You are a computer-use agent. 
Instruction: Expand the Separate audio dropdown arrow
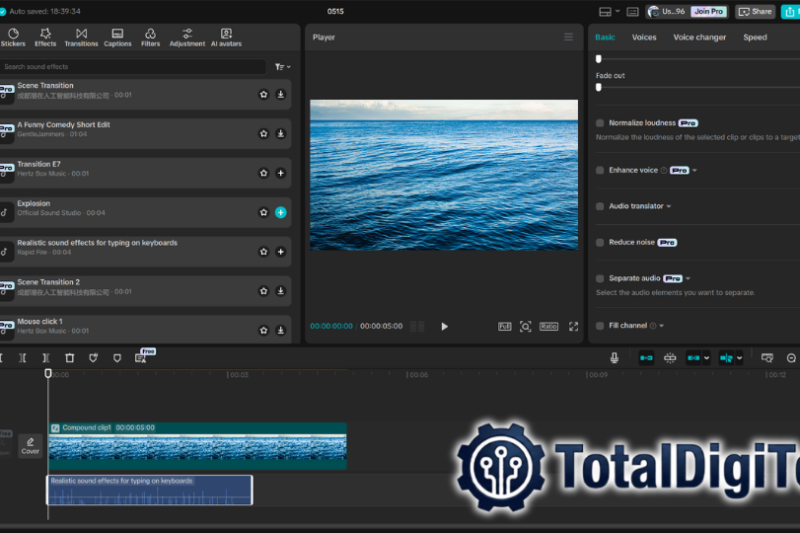[x=688, y=278]
